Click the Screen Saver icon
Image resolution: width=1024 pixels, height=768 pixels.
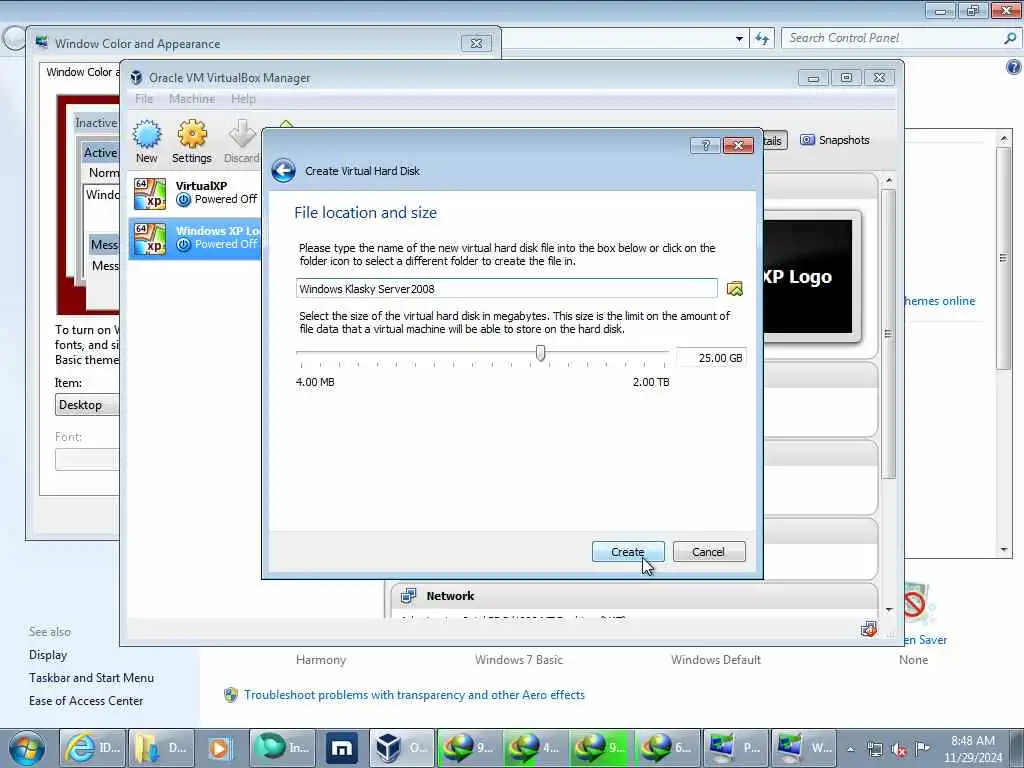click(x=918, y=605)
